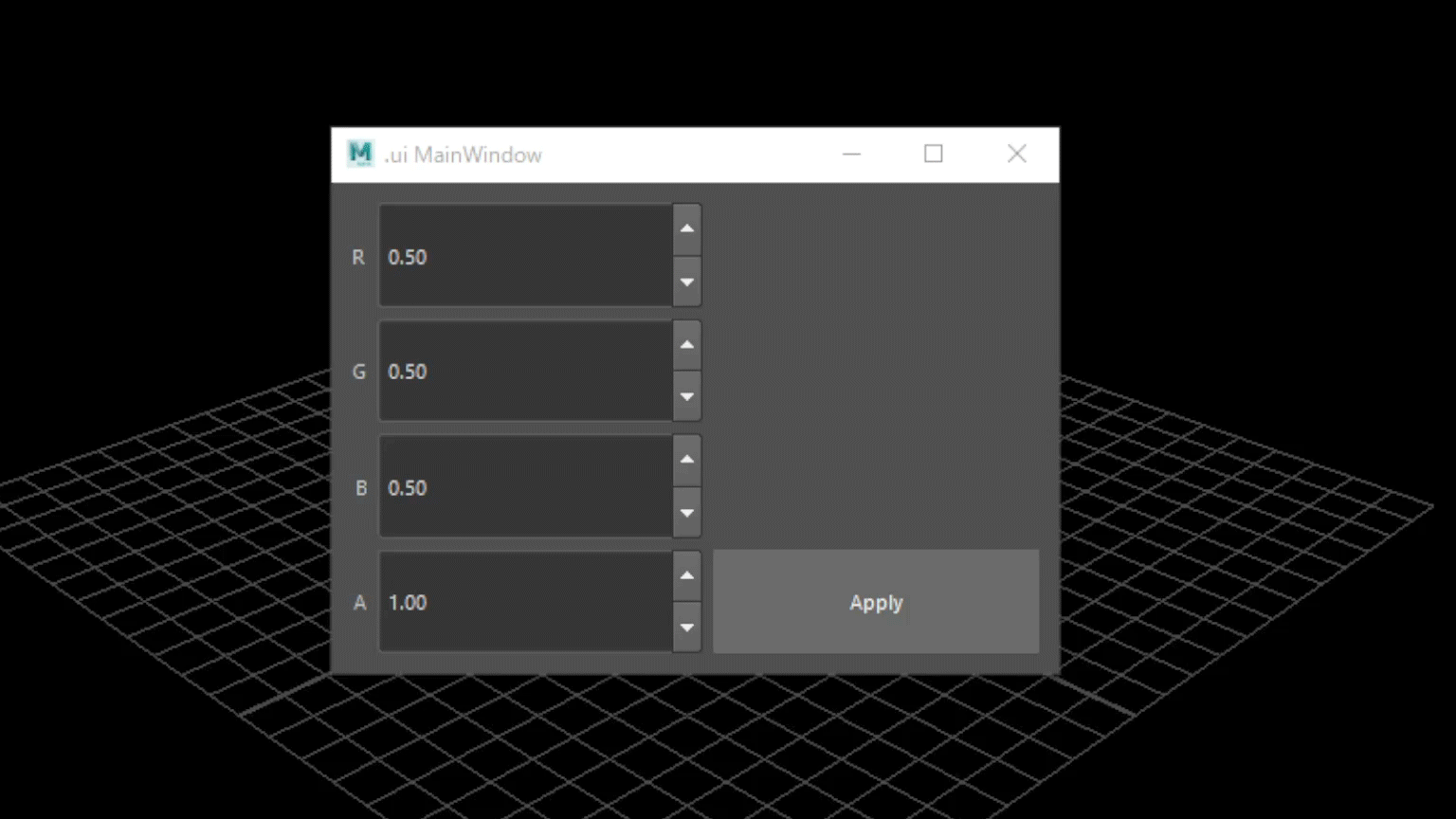Image resolution: width=1456 pixels, height=819 pixels.
Task: Click the G spinbox up arrow
Action: coord(687,345)
